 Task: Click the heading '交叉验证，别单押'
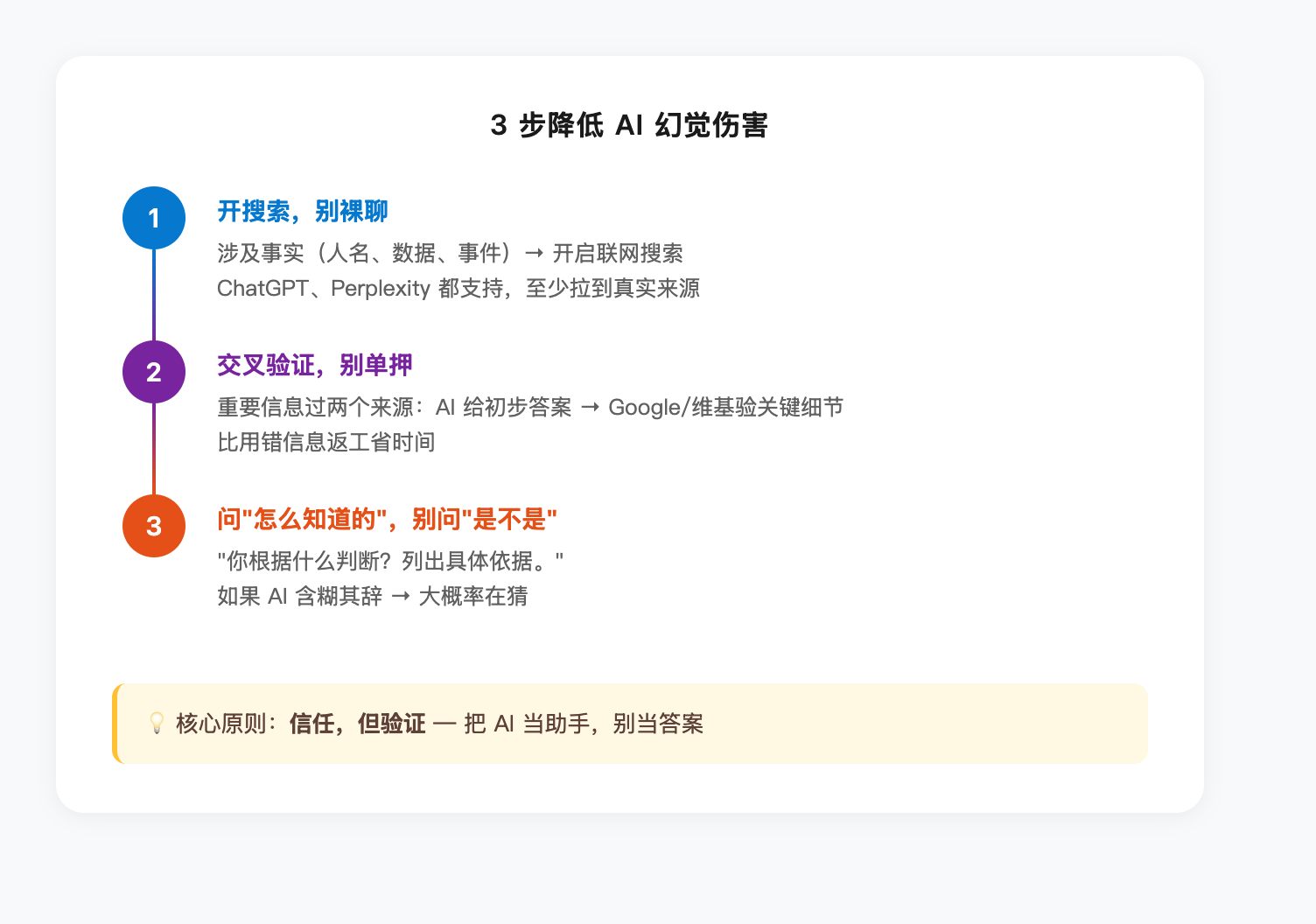click(315, 365)
